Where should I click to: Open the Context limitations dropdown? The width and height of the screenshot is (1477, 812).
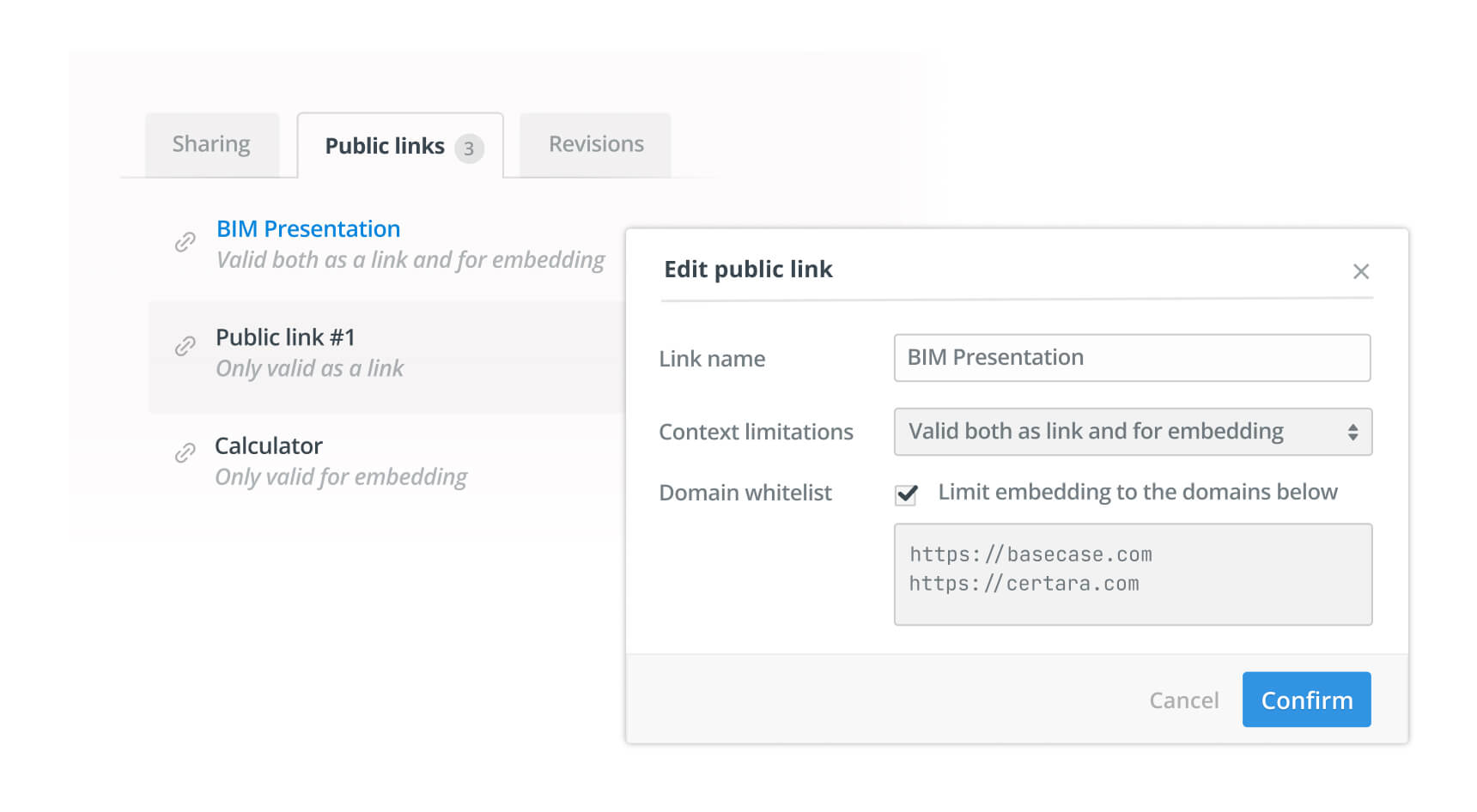coord(1133,432)
